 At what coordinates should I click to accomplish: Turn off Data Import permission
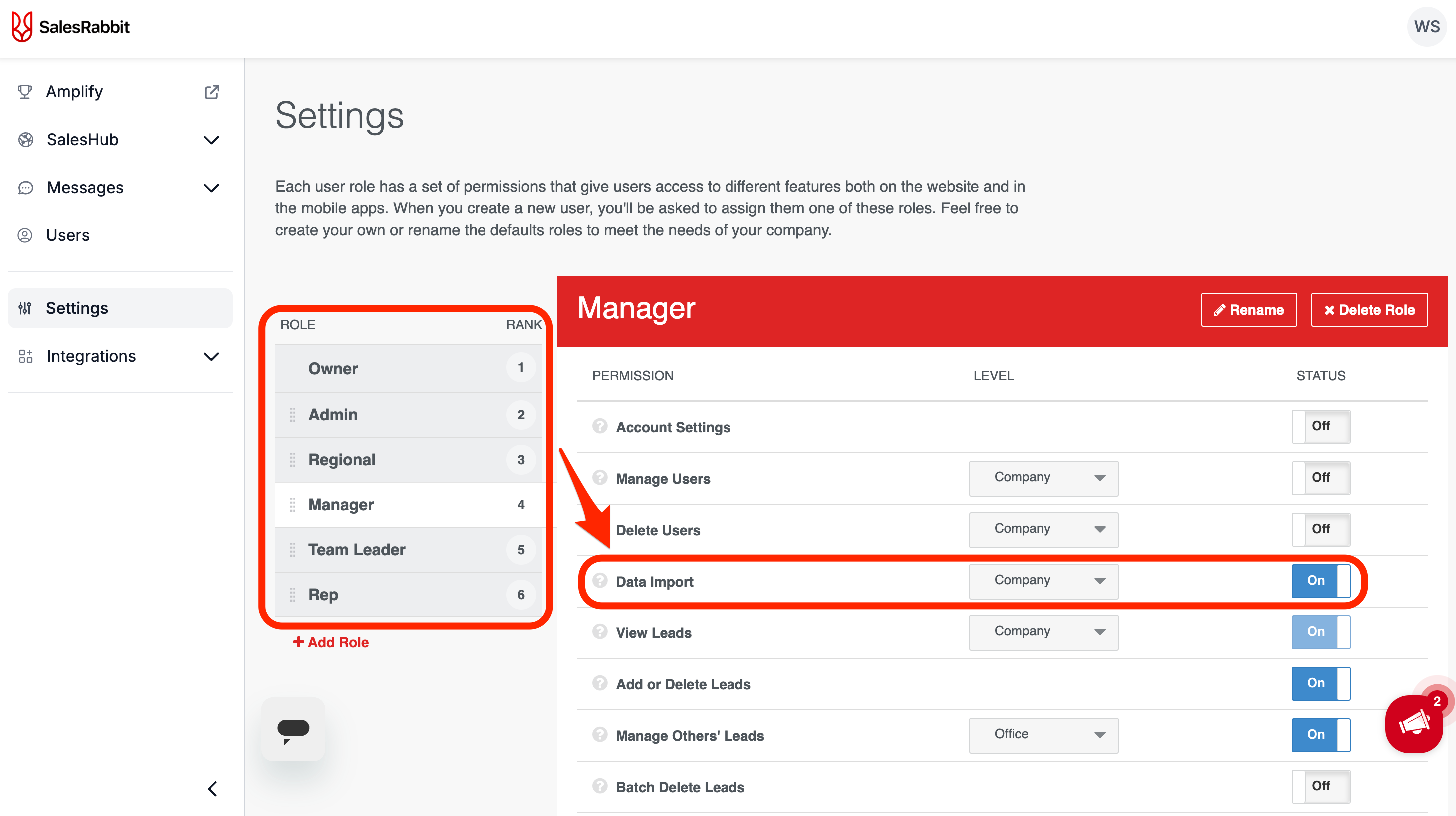1320,581
